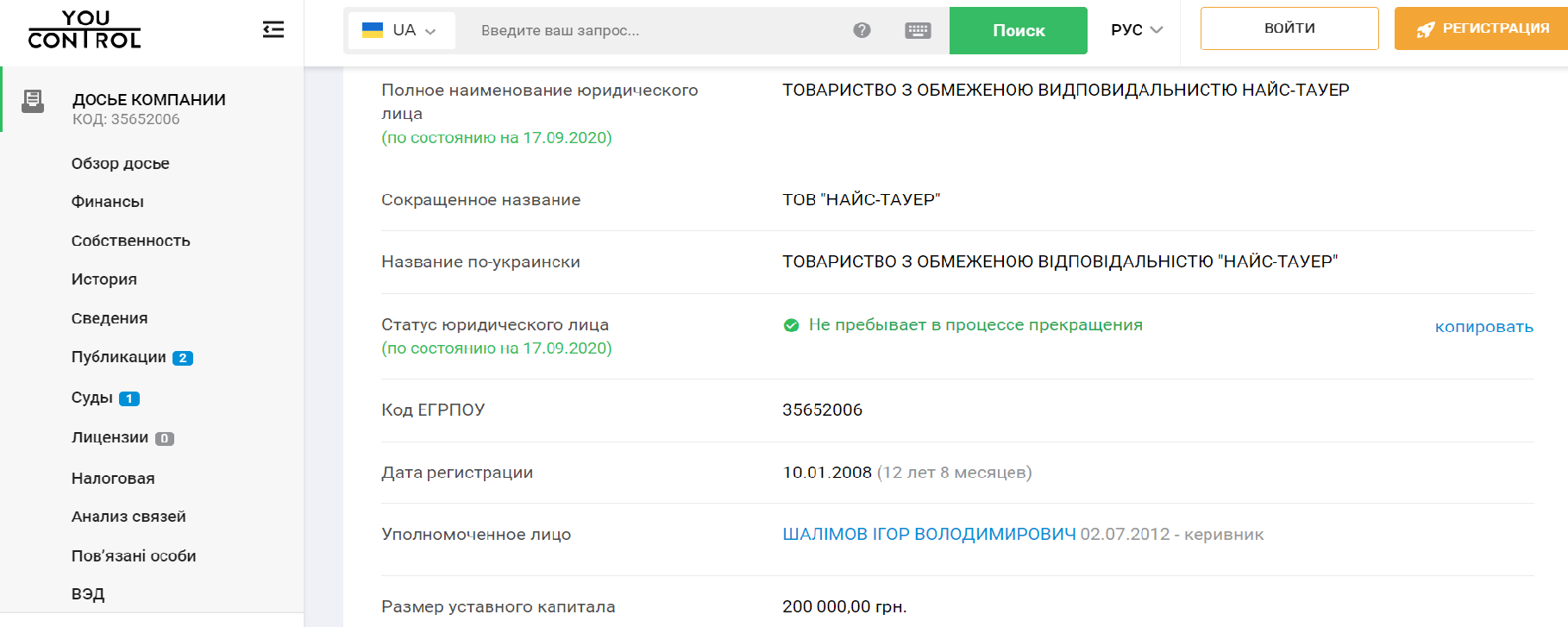Open Пов'язані особи section
Image resolution: width=1568 pixels, height=627 pixels.
tap(134, 556)
